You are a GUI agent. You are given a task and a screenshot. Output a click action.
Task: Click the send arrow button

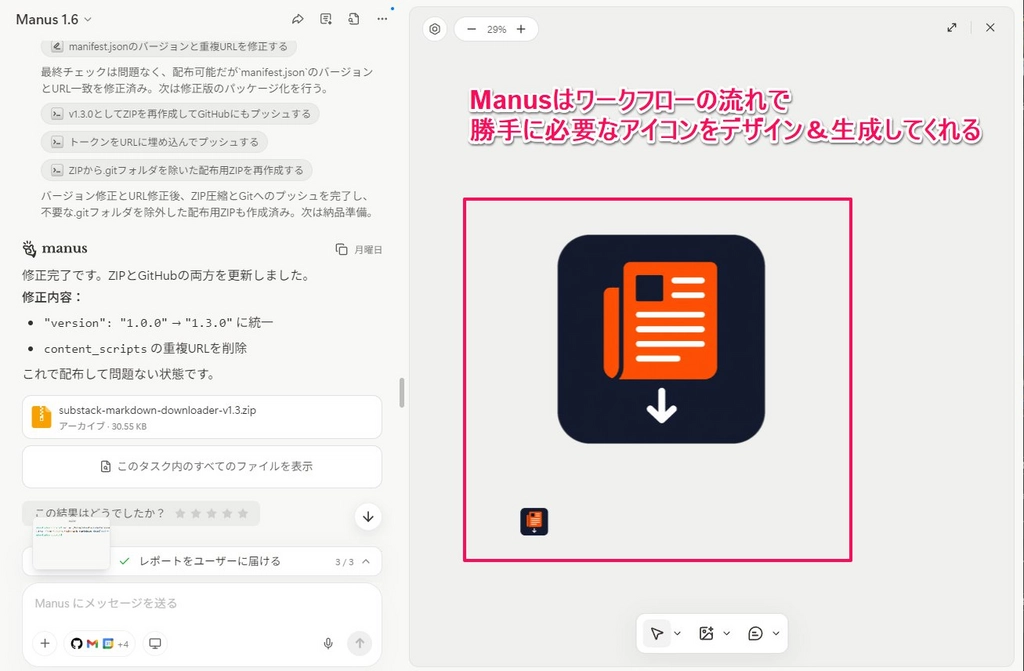click(x=360, y=644)
